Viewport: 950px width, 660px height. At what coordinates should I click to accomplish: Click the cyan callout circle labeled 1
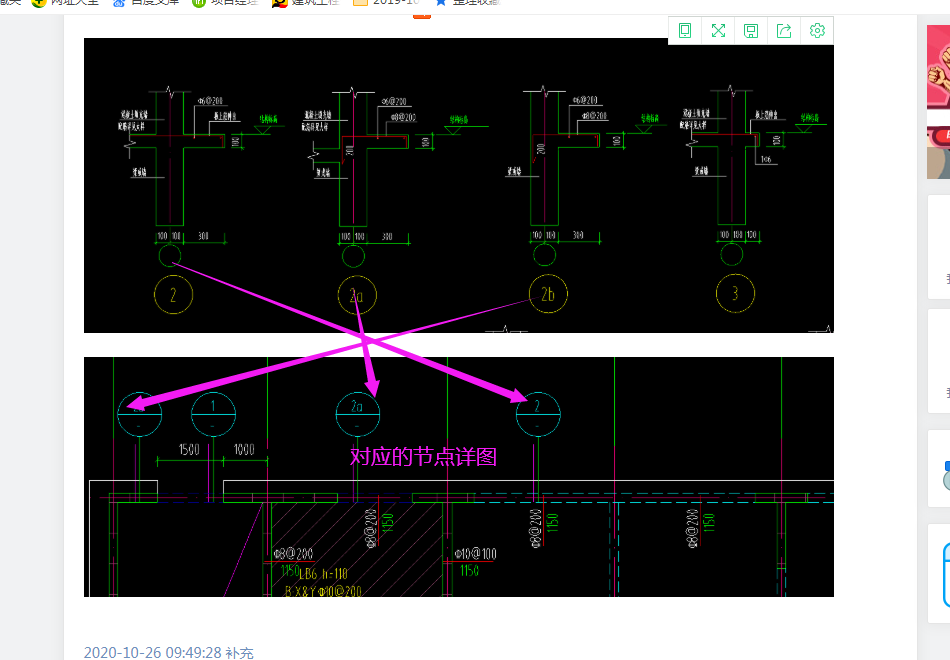213,414
